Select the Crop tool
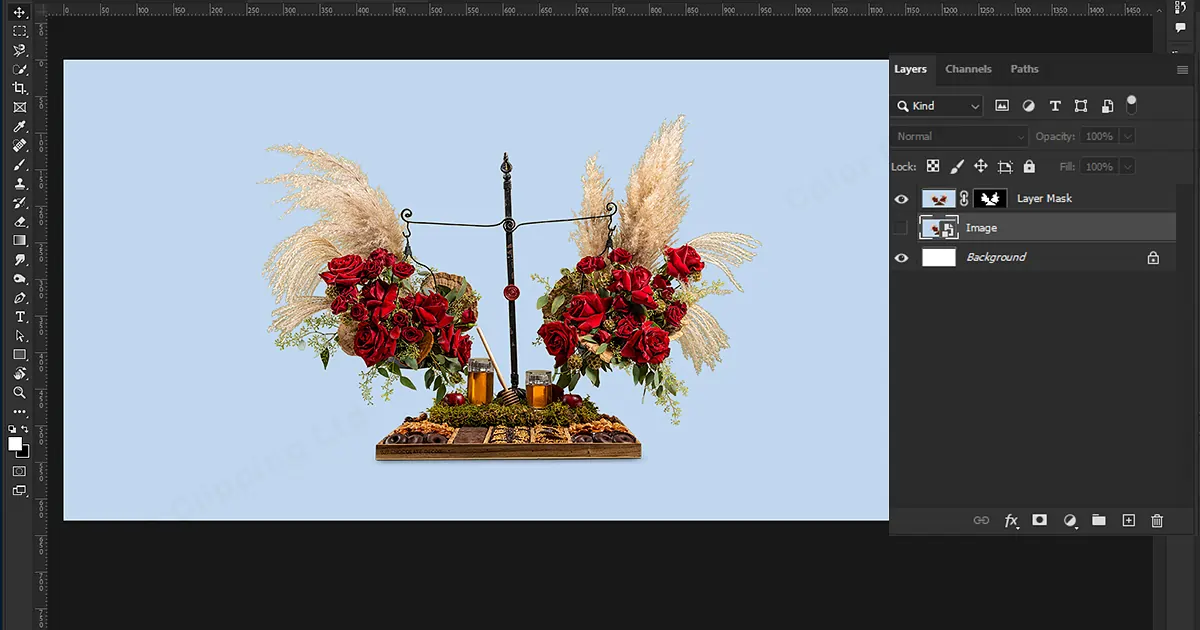The image size is (1200, 630). 19,85
